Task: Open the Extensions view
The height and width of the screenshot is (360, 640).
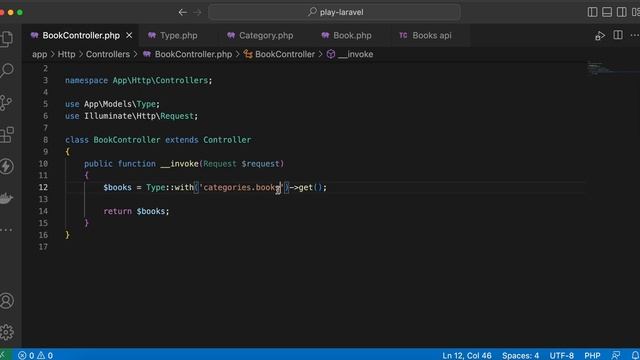Action: pos(7,134)
